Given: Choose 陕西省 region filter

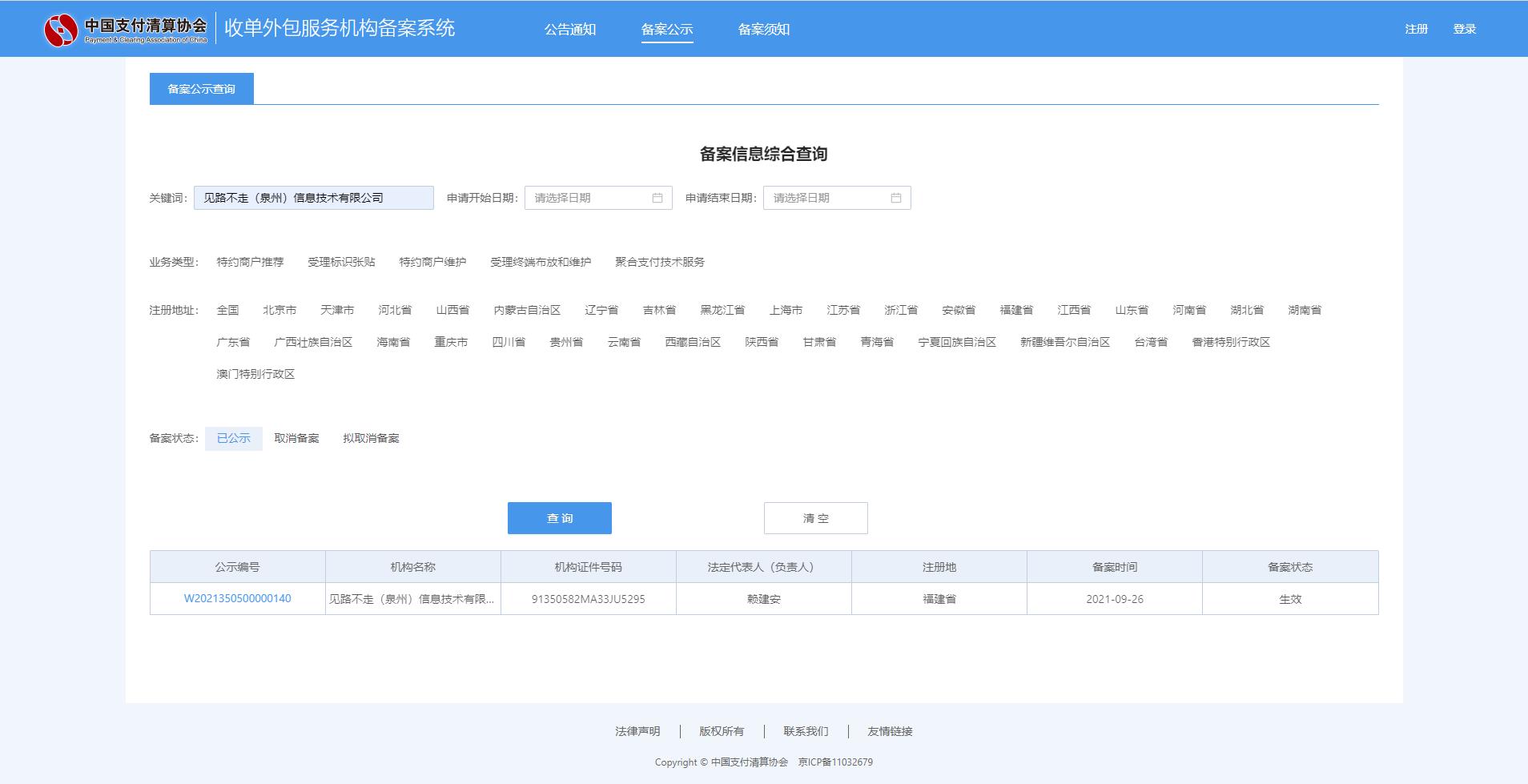Looking at the screenshot, I should (x=762, y=342).
